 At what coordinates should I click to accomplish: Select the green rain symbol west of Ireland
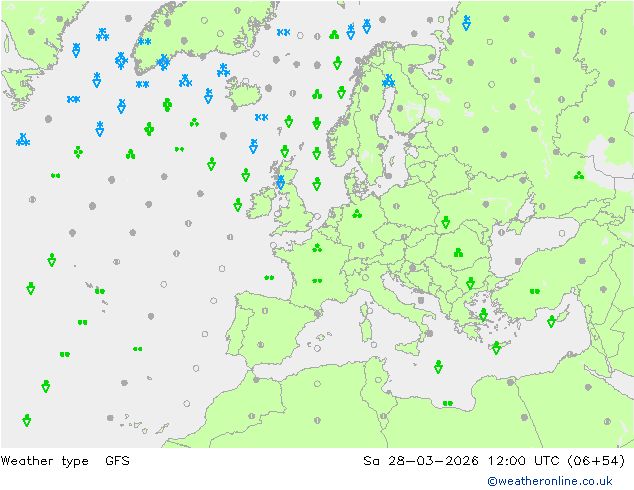pyautogui.click(x=238, y=205)
